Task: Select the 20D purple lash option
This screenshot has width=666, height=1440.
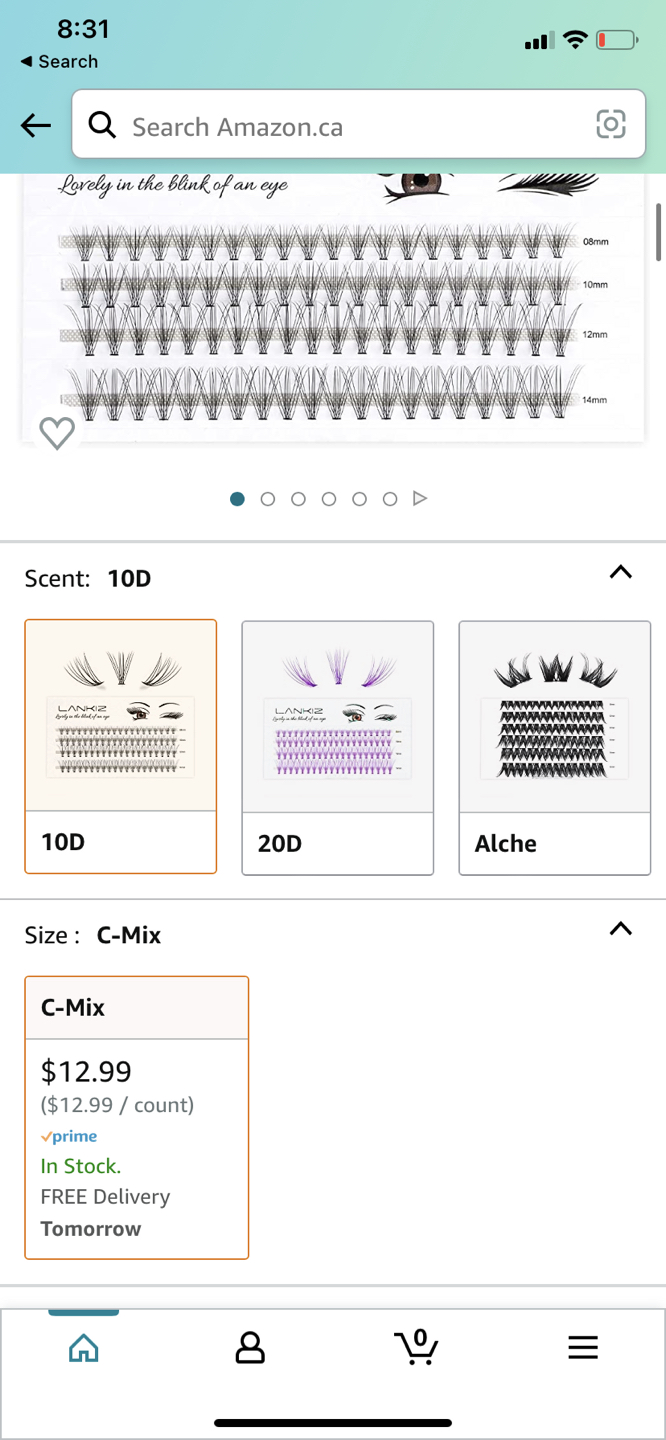Action: tap(338, 748)
